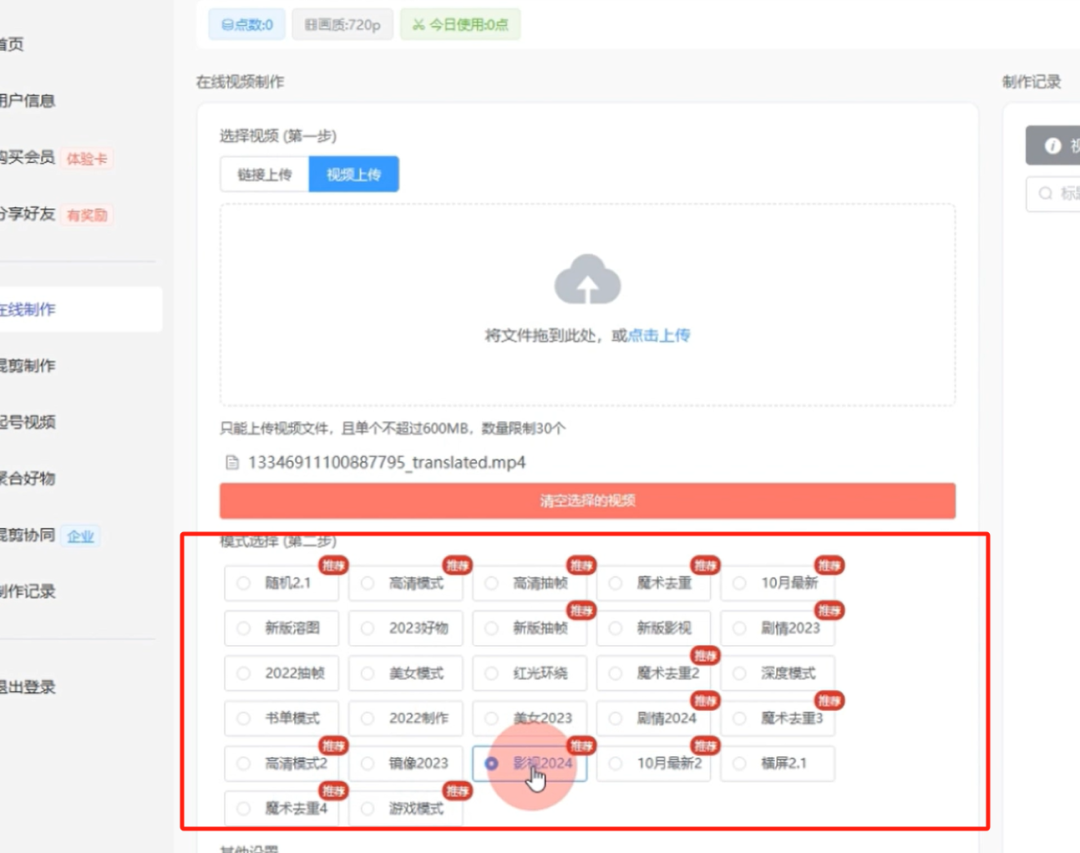This screenshot has height=853, width=1080.
Task: Open 起号视频 in the sidebar
Action: click(x=28, y=422)
